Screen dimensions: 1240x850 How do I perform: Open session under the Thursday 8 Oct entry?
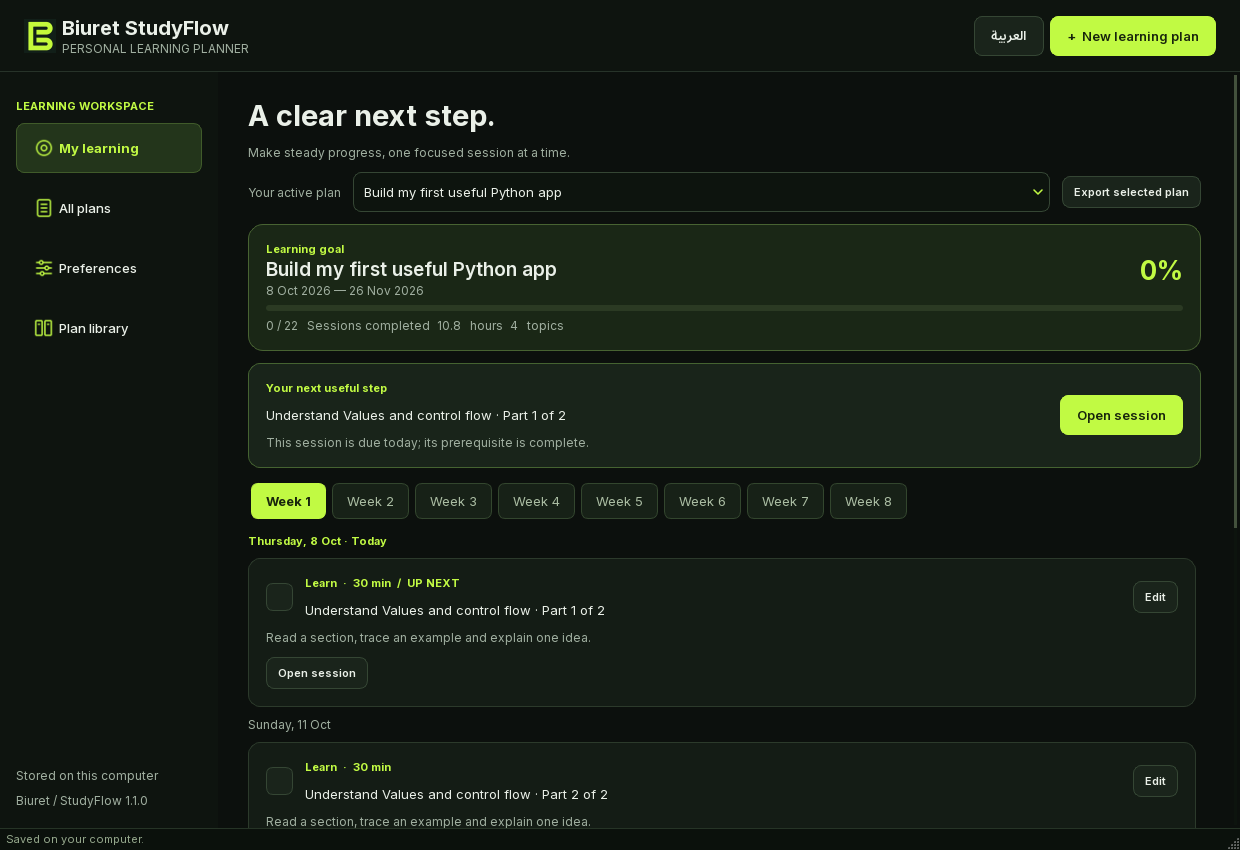coord(317,673)
